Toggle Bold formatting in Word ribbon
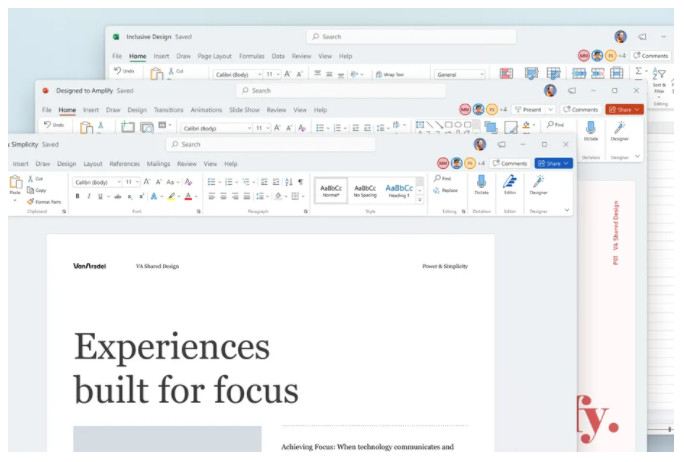 point(78,196)
